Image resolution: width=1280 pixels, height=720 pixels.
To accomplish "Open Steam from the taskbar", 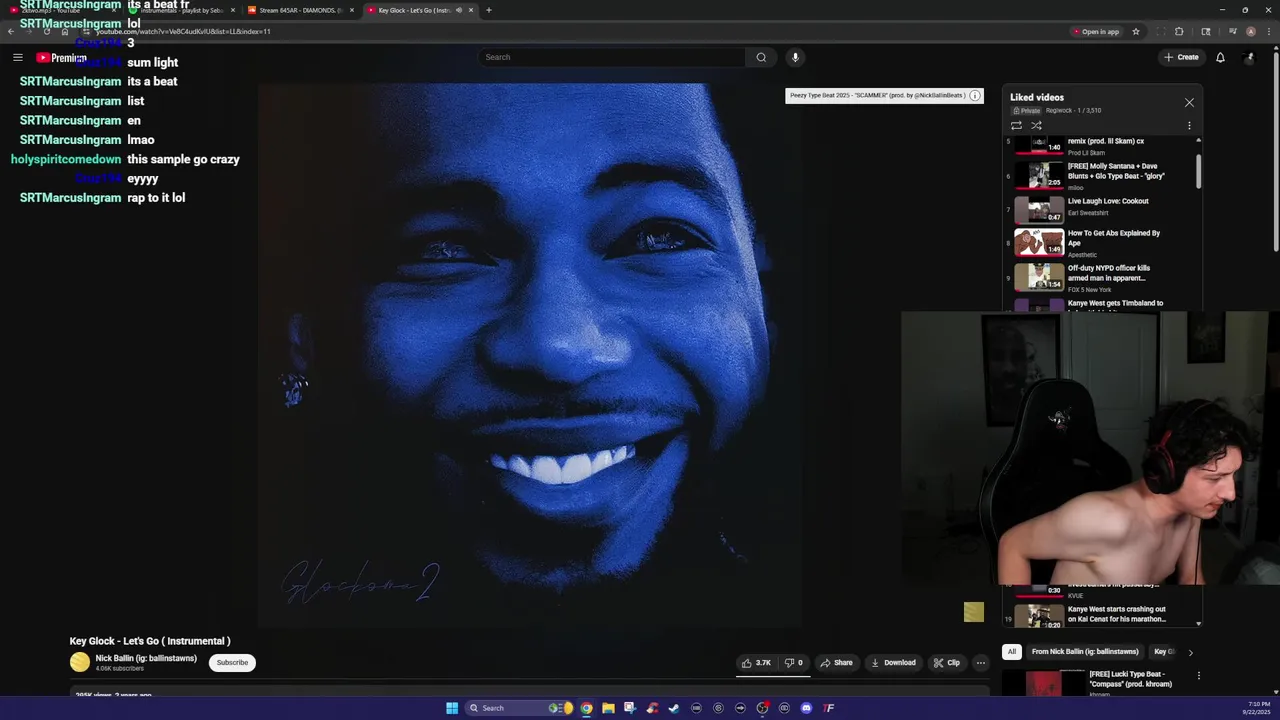I will (674, 708).
